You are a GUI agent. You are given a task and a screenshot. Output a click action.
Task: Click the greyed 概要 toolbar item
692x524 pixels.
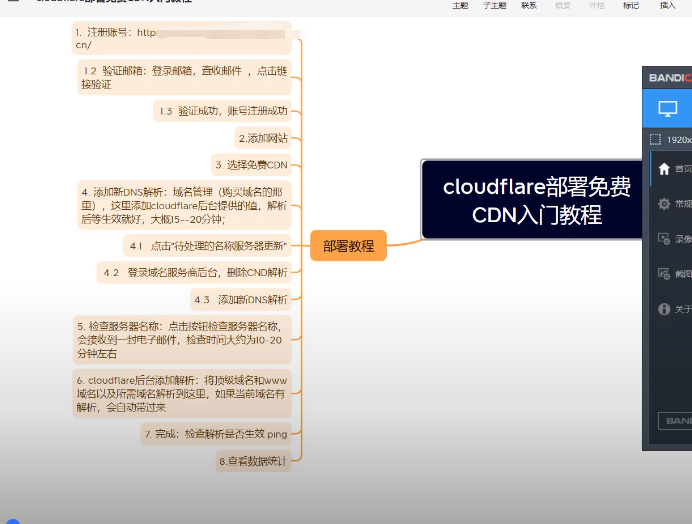(x=563, y=5)
